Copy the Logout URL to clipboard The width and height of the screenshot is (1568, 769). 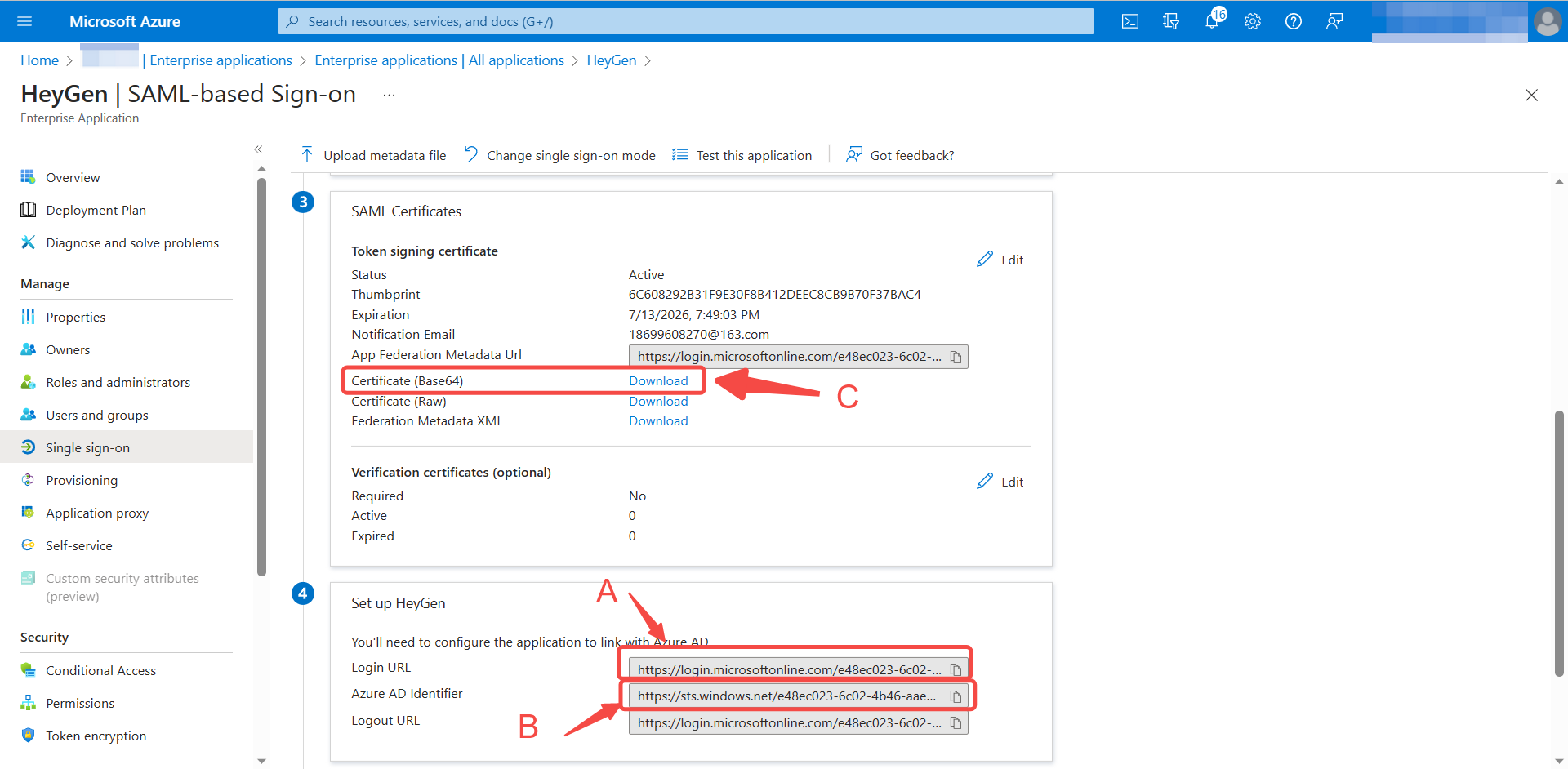pyautogui.click(x=956, y=723)
